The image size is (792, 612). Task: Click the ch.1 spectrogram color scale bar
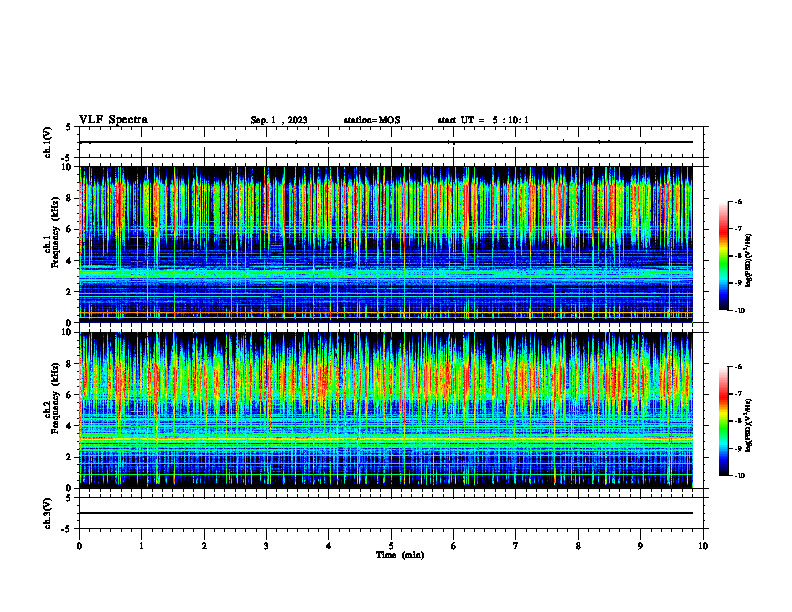click(x=723, y=256)
